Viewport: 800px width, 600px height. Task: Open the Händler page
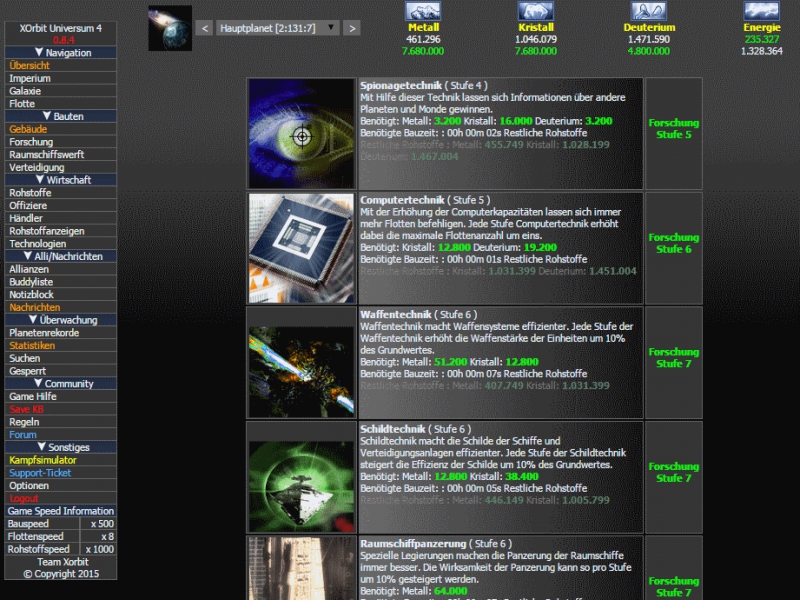pos(26,218)
